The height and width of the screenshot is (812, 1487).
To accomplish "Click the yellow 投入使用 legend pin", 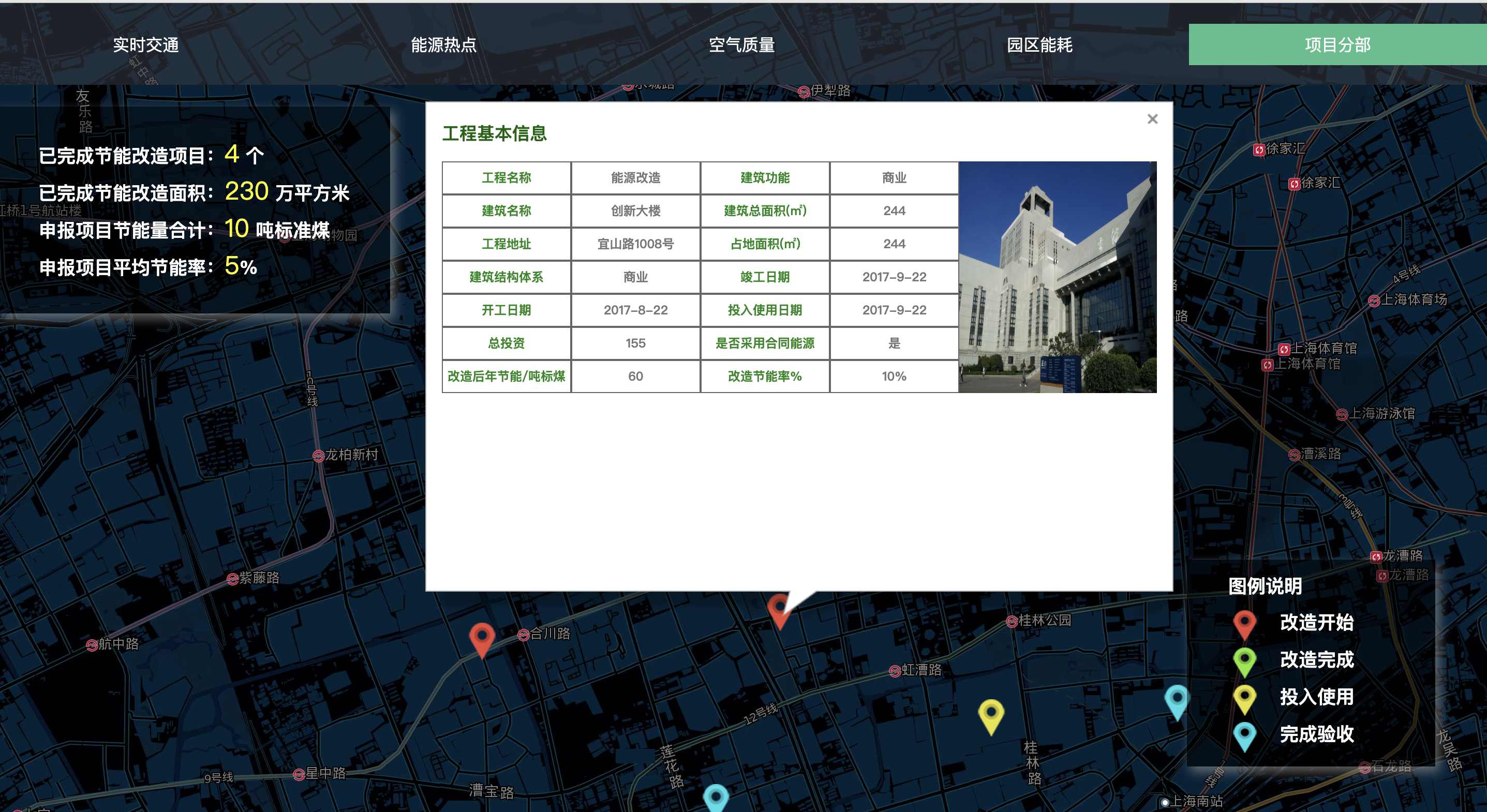I will (1244, 698).
